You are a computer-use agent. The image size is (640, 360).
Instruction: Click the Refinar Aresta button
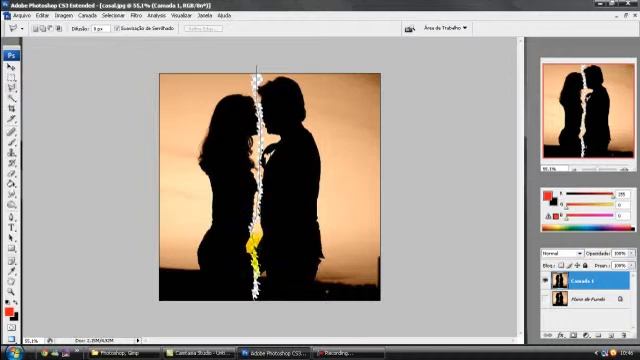click(203, 29)
